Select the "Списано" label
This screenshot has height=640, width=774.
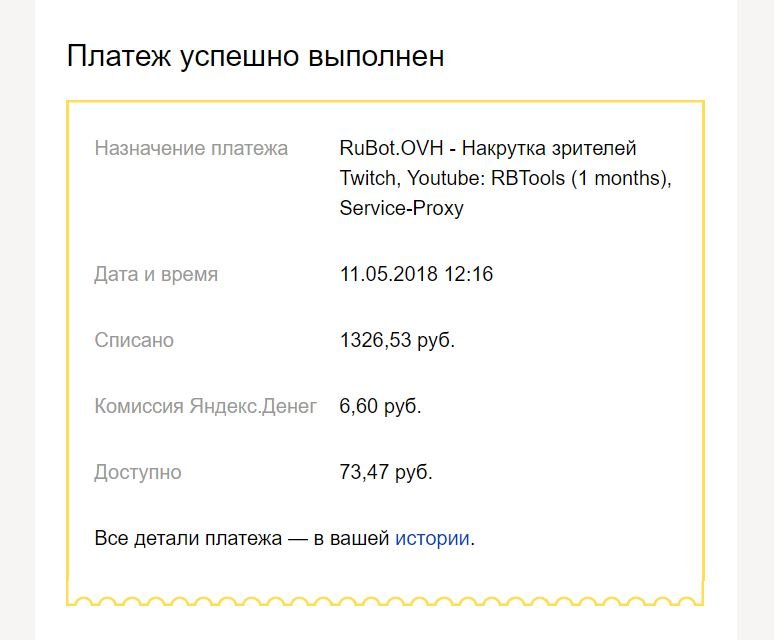click(134, 340)
